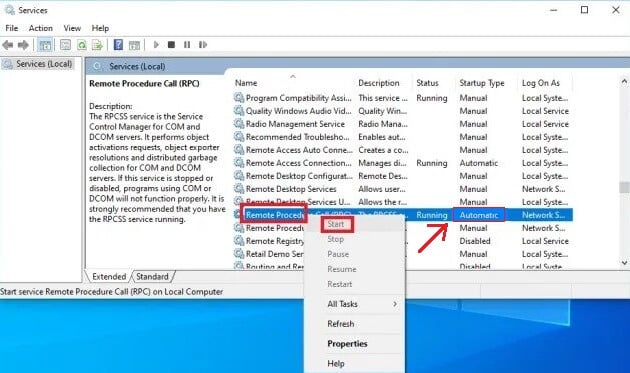This screenshot has width=630, height=373.
Task: Click the Export List toolbar icon
Action: point(97,45)
